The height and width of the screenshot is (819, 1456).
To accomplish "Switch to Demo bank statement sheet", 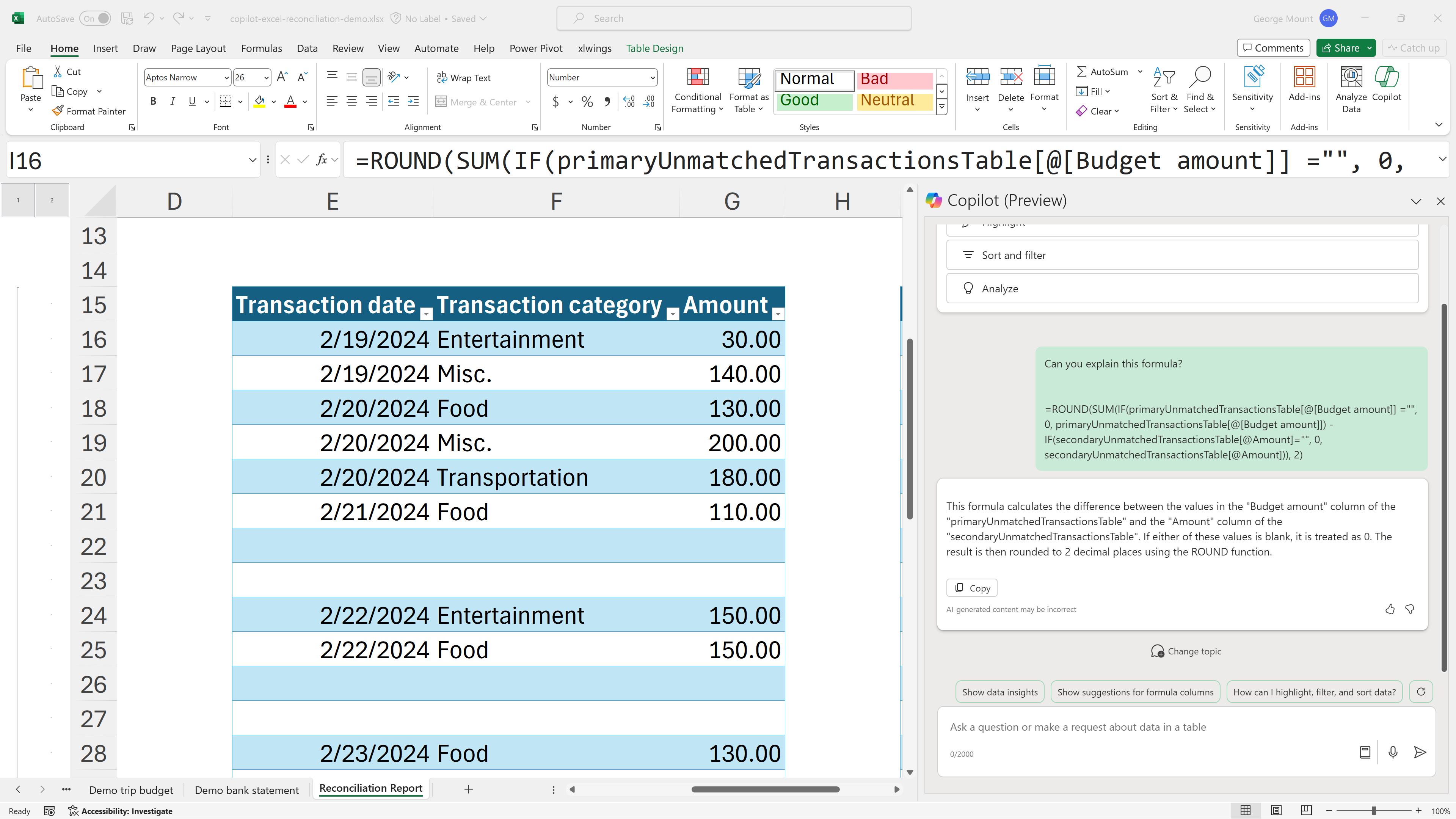I will pyautogui.click(x=246, y=789).
